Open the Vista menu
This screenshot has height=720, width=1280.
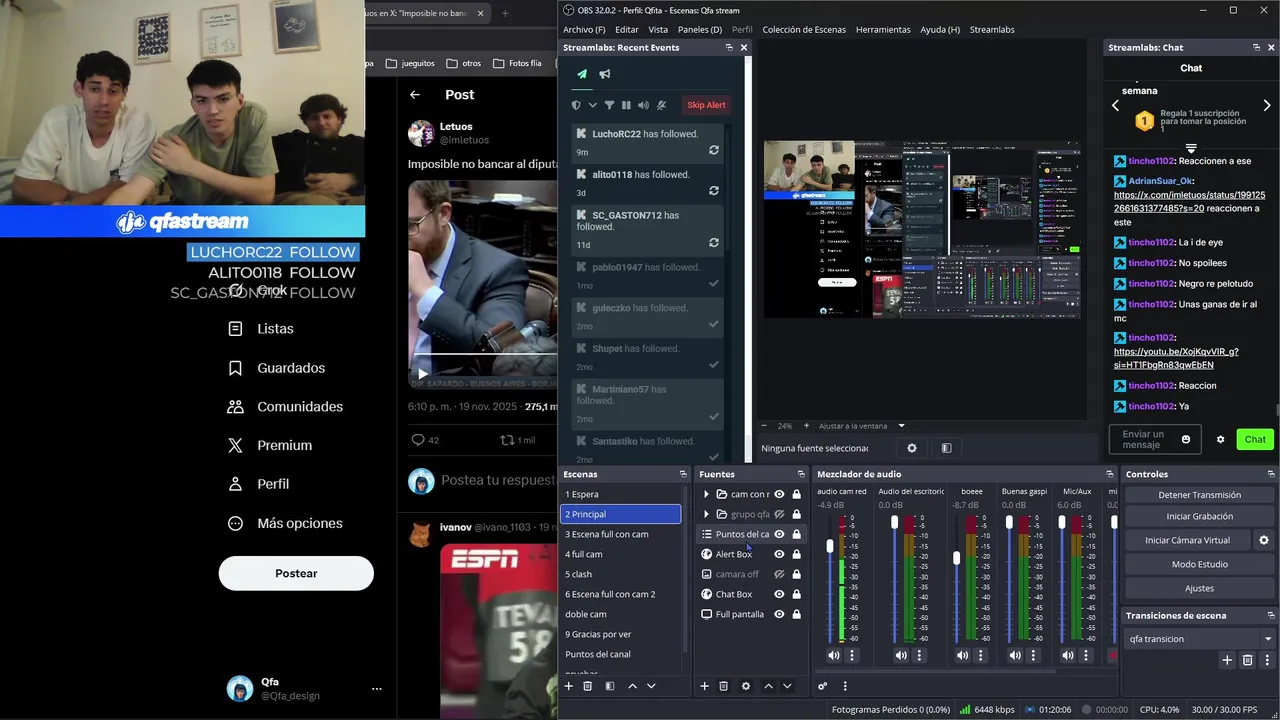[x=658, y=30]
